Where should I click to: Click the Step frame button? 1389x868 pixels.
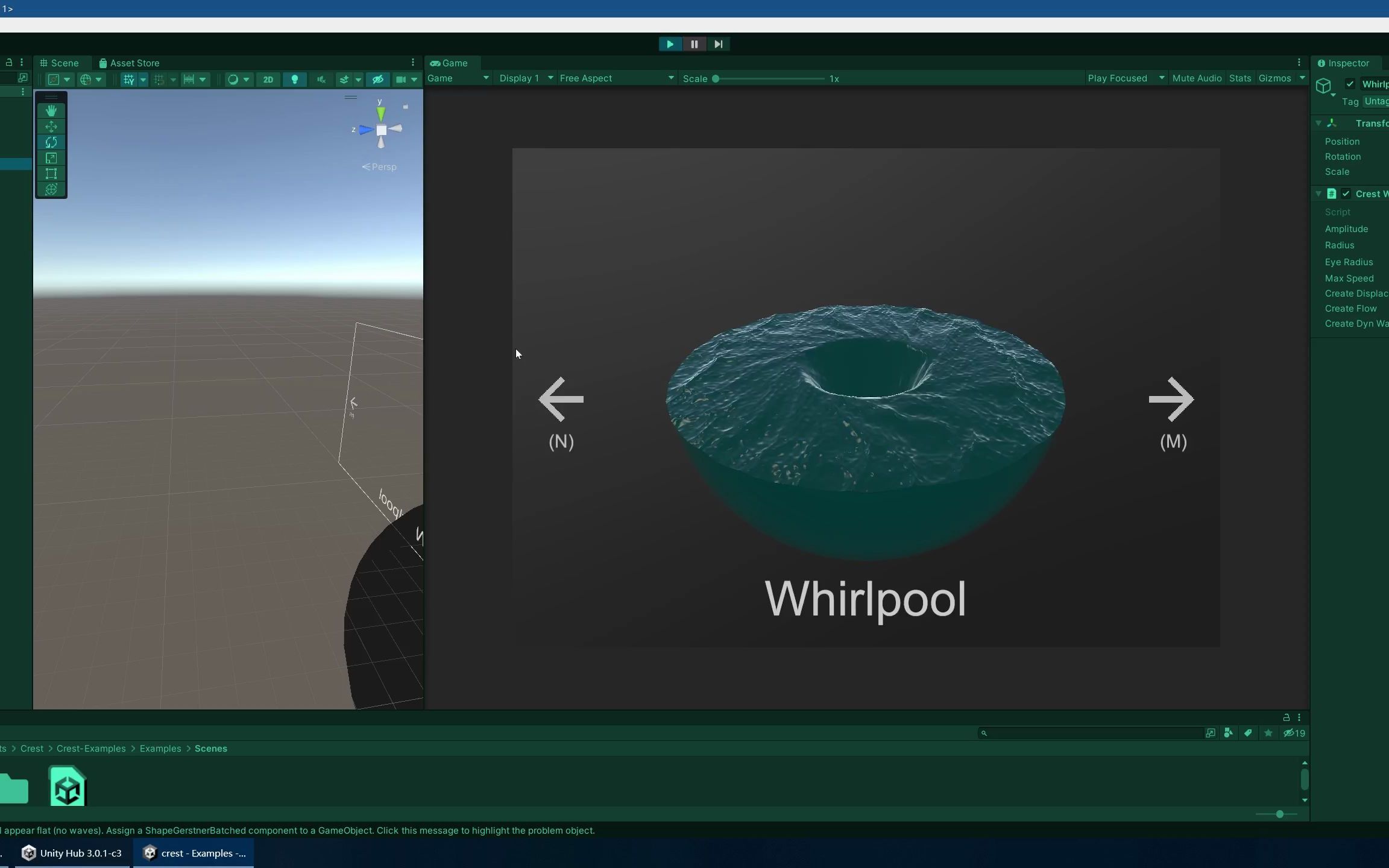tap(718, 44)
